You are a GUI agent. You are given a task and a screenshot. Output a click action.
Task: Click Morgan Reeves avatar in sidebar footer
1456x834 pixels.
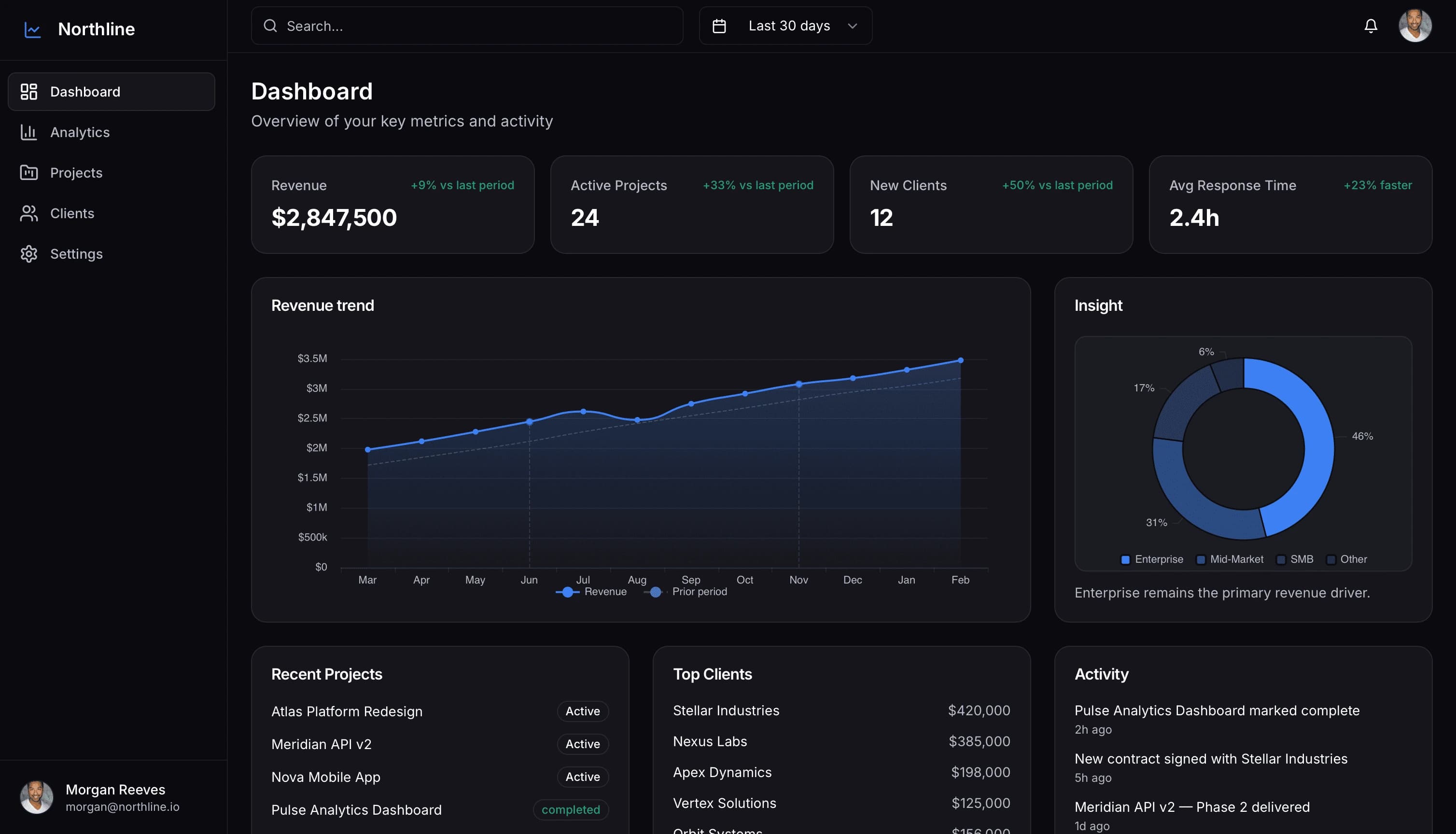[x=37, y=797]
